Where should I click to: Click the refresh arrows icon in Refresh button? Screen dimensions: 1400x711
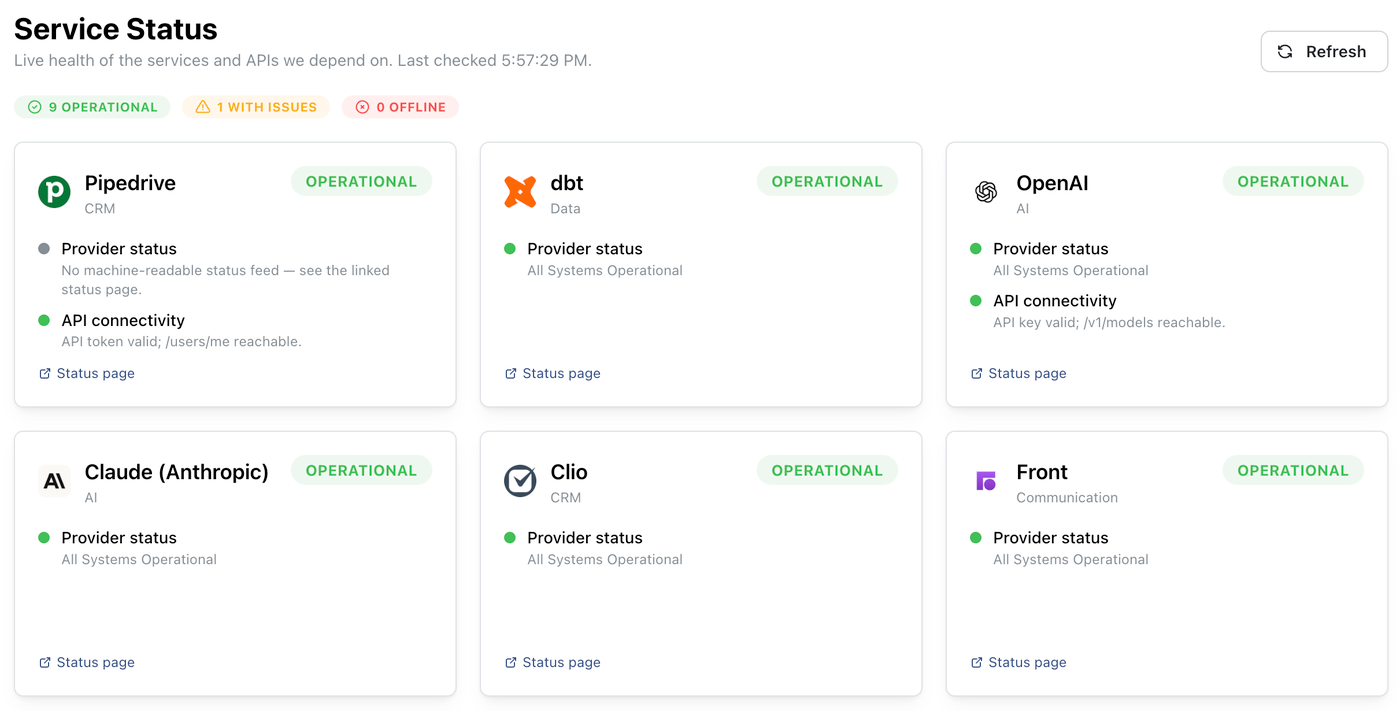(x=1285, y=52)
